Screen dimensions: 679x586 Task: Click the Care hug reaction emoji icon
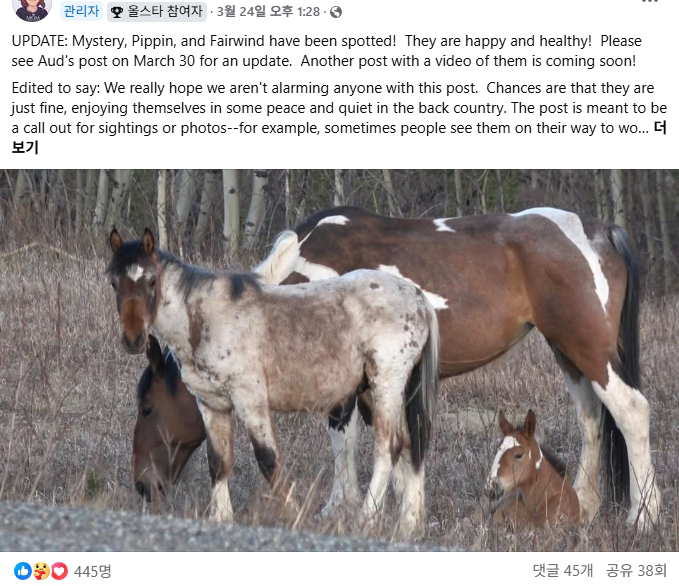[x=41, y=571]
